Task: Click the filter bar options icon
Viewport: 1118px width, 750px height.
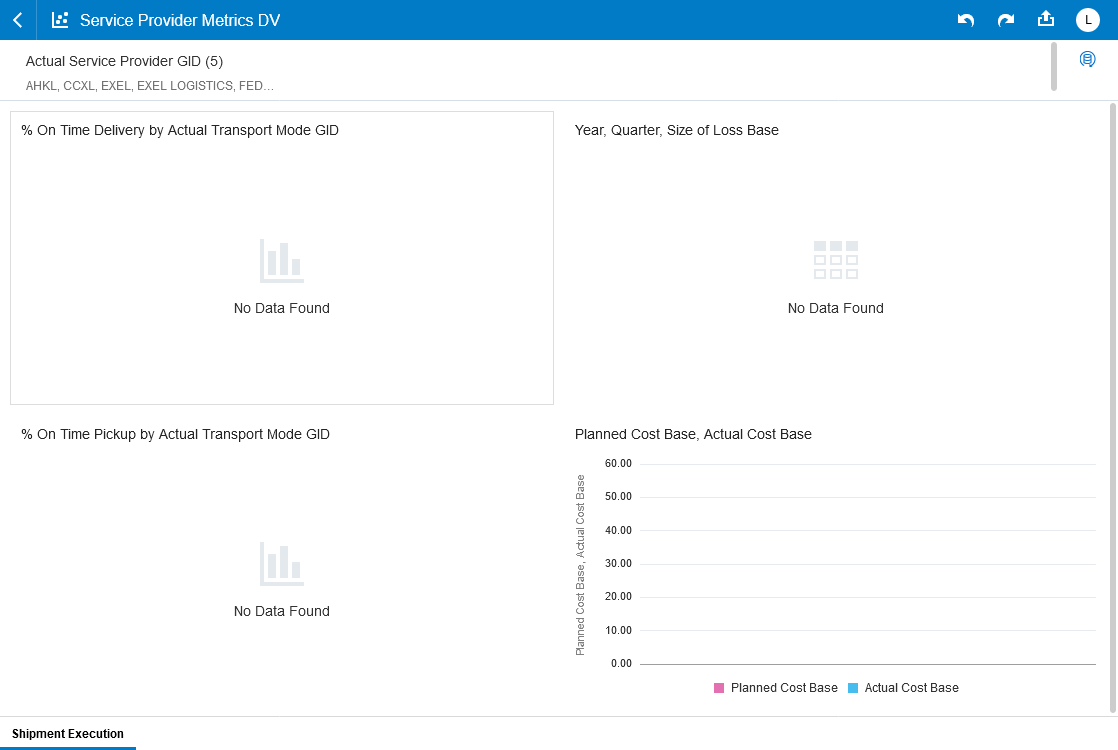Action: click(1087, 60)
